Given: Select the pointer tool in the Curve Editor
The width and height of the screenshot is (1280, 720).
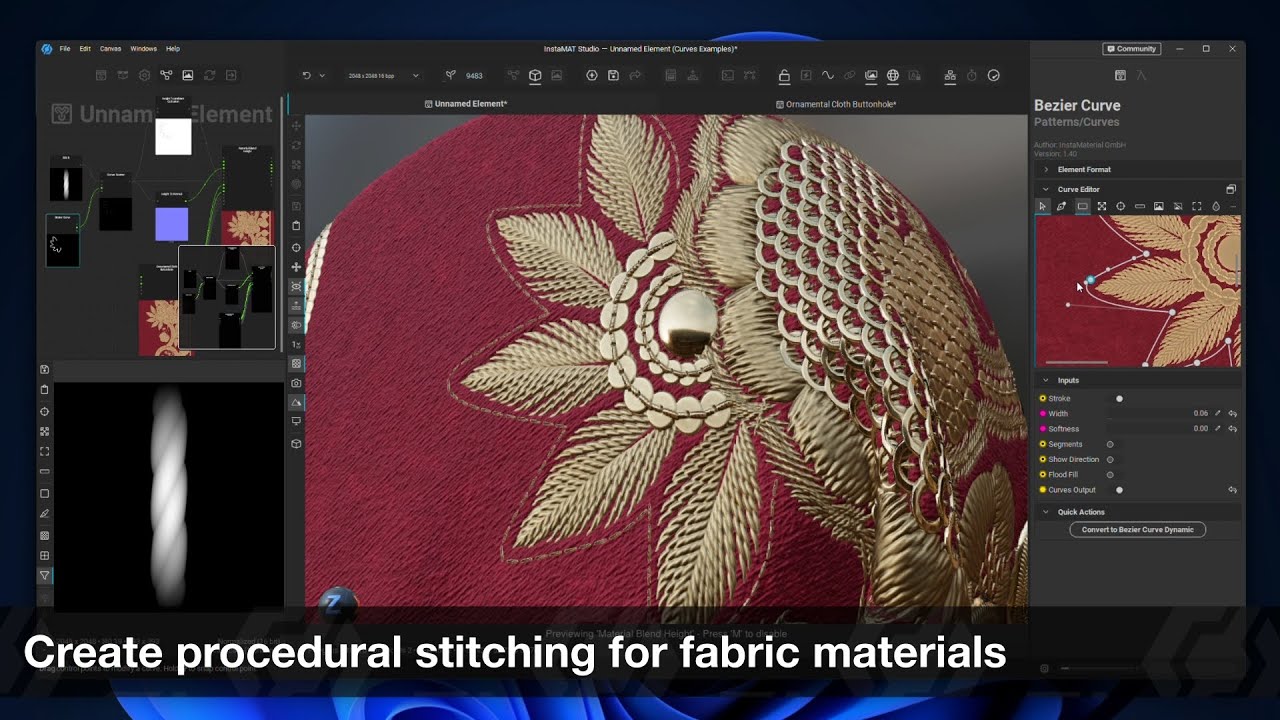Looking at the screenshot, I should (1044, 206).
